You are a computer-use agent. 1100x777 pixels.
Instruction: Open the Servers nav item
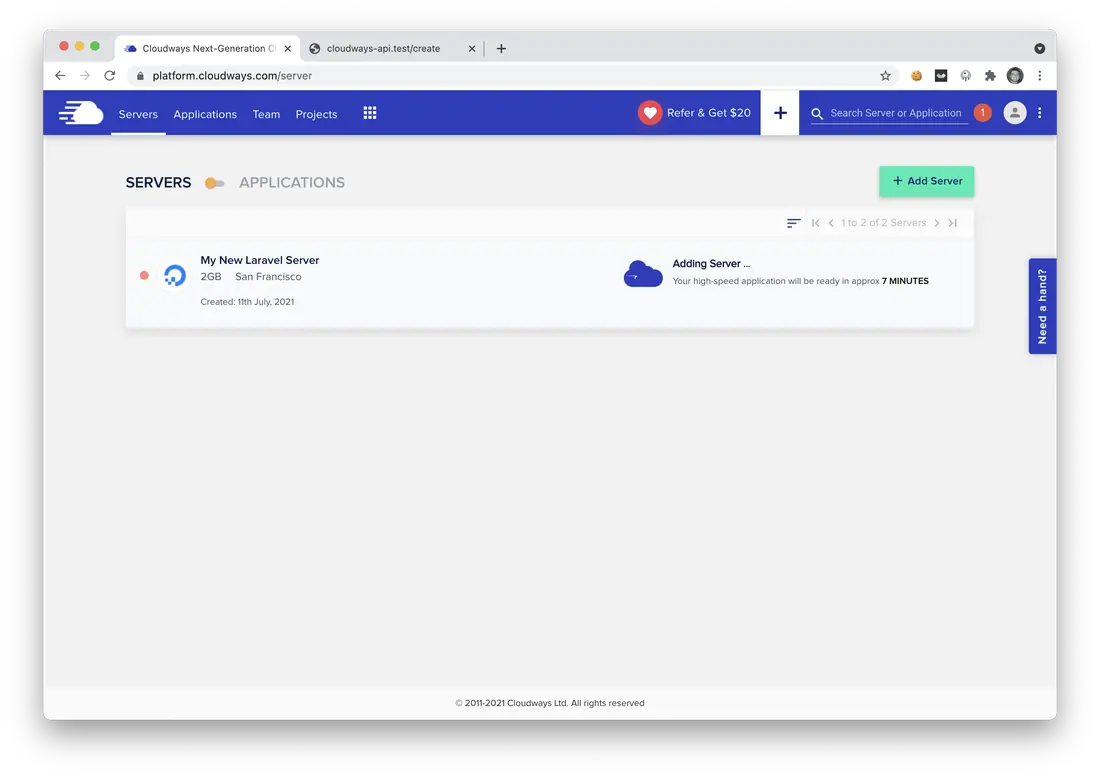point(138,114)
